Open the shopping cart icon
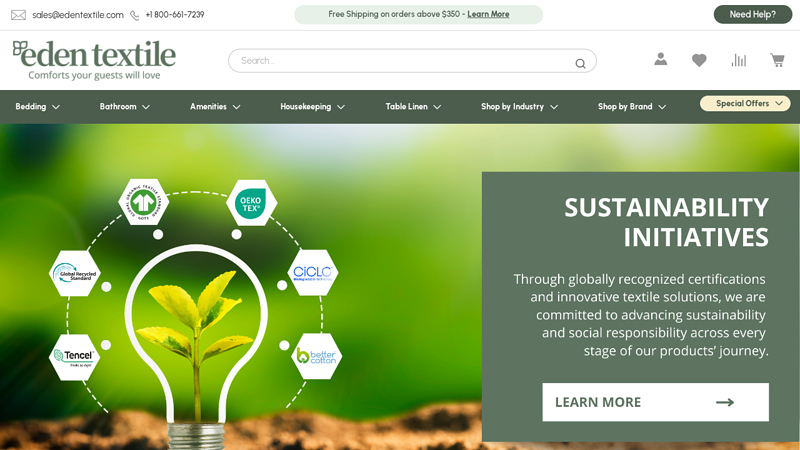 tap(777, 60)
